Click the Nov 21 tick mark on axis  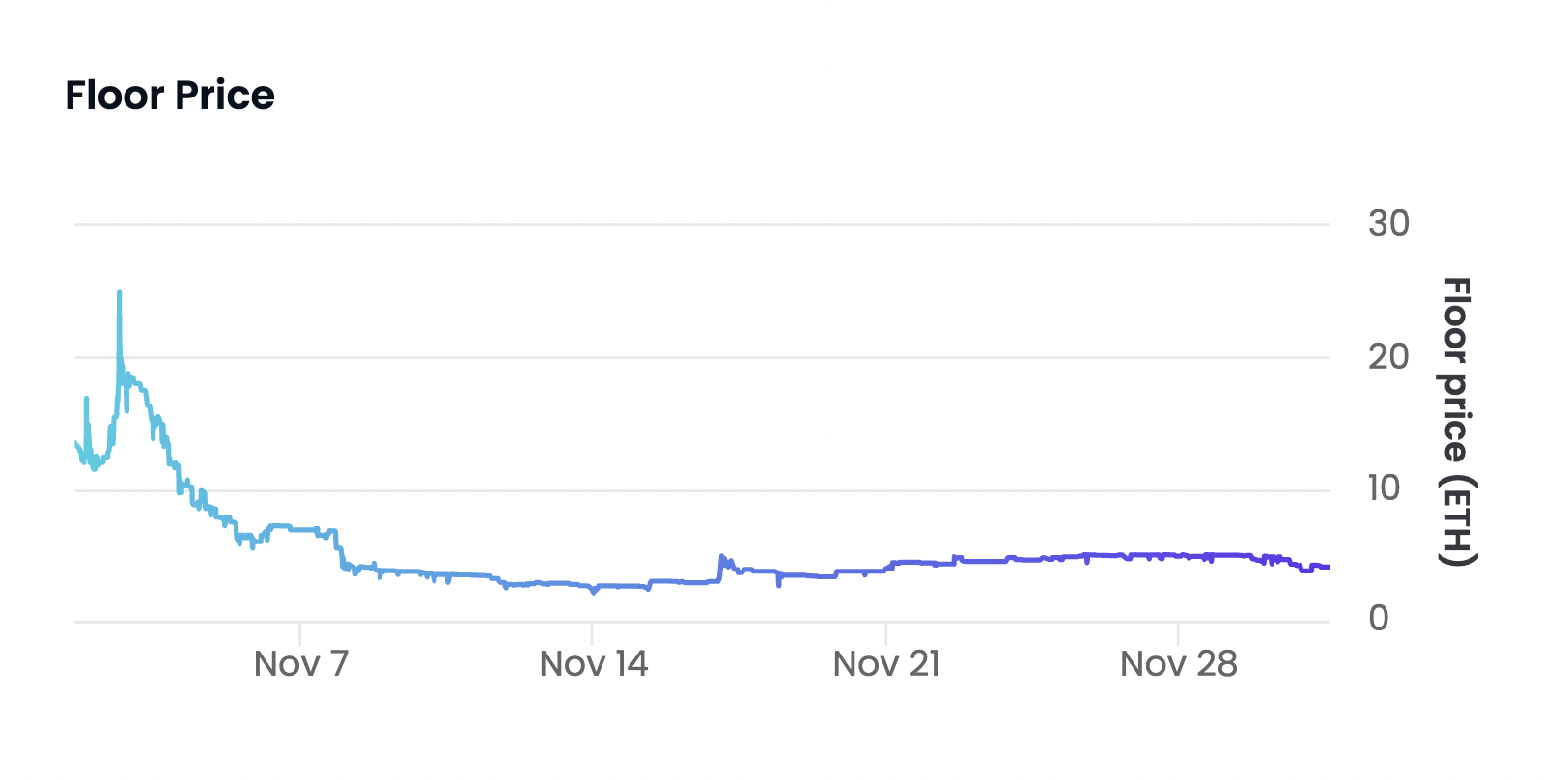click(x=886, y=632)
